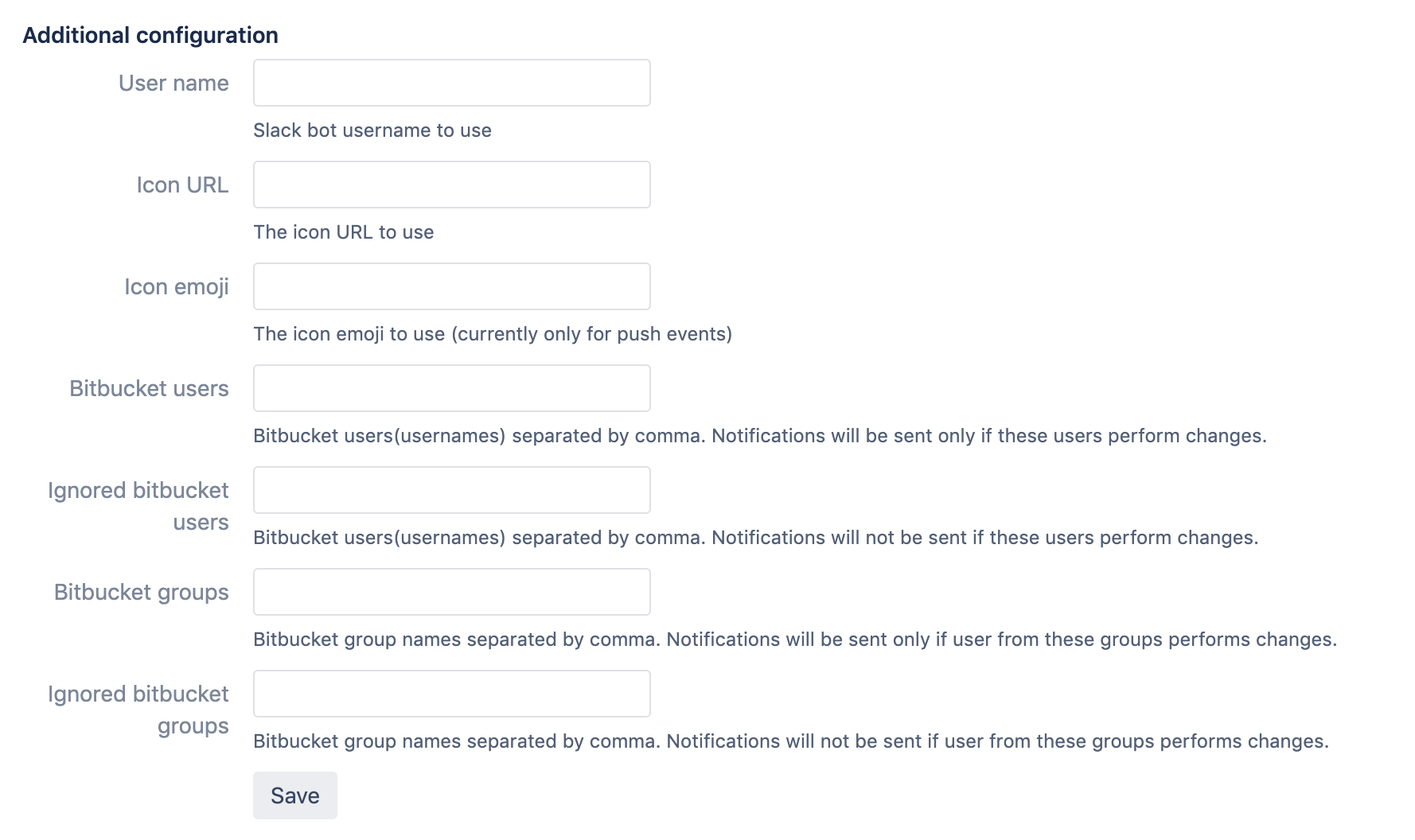Screen dimensions: 1415x840
Task: Focus the Ignored bitbucket groups input box
Action: pyautogui.click(x=451, y=694)
